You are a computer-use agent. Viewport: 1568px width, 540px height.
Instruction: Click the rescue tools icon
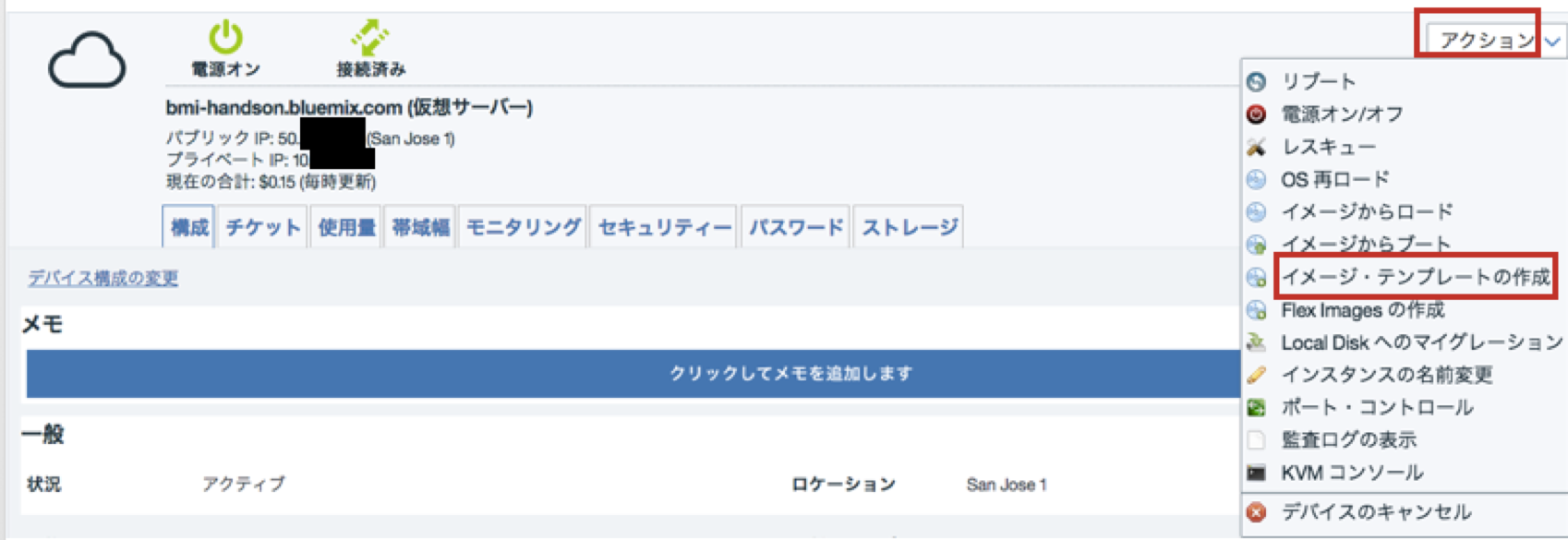pyautogui.click(x=1257, y=147)
